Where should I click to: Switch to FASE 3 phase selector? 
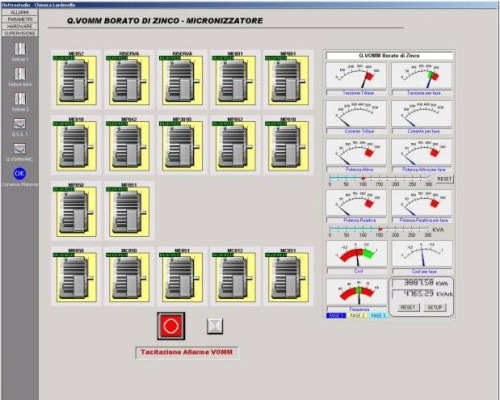(378, 315)
